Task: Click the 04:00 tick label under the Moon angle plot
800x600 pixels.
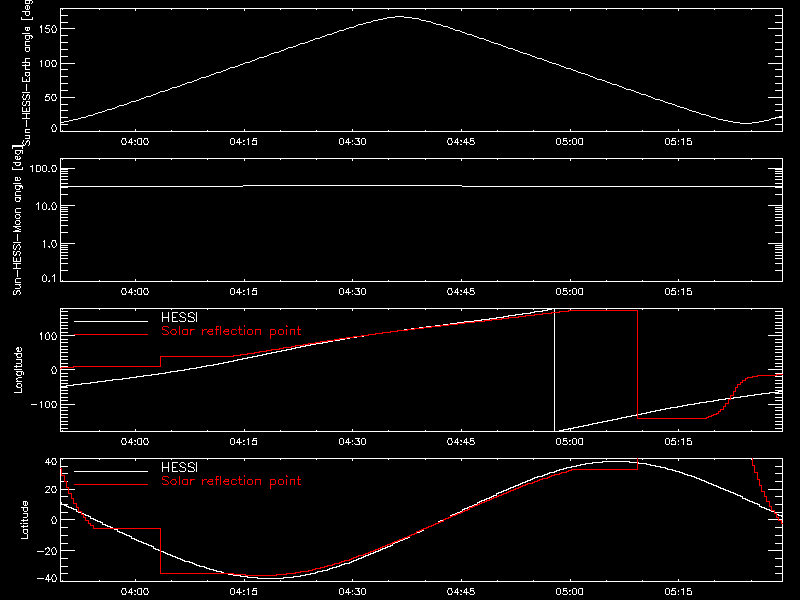Action: pyautogui.click(x=135, y=292)
